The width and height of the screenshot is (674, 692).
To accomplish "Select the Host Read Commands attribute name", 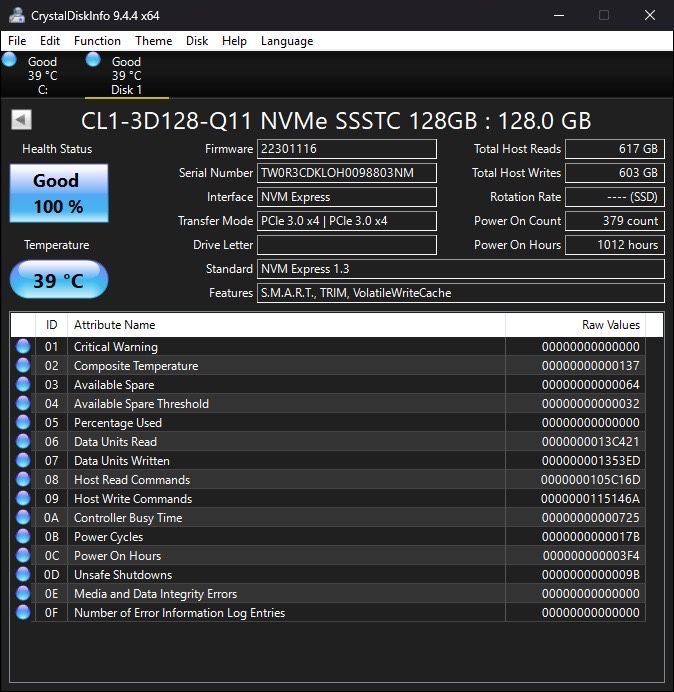I will pyautogui.click(x=132, y=480).
